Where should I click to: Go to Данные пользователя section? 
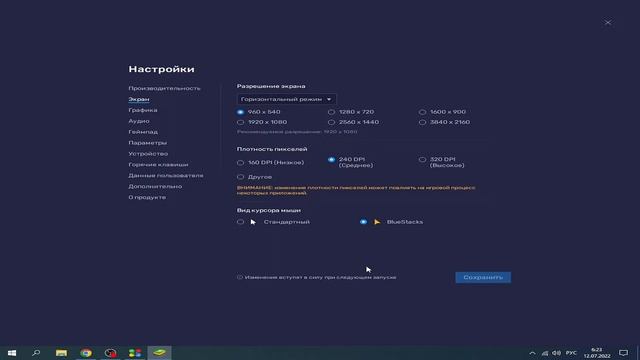click(x=166, y=176)
